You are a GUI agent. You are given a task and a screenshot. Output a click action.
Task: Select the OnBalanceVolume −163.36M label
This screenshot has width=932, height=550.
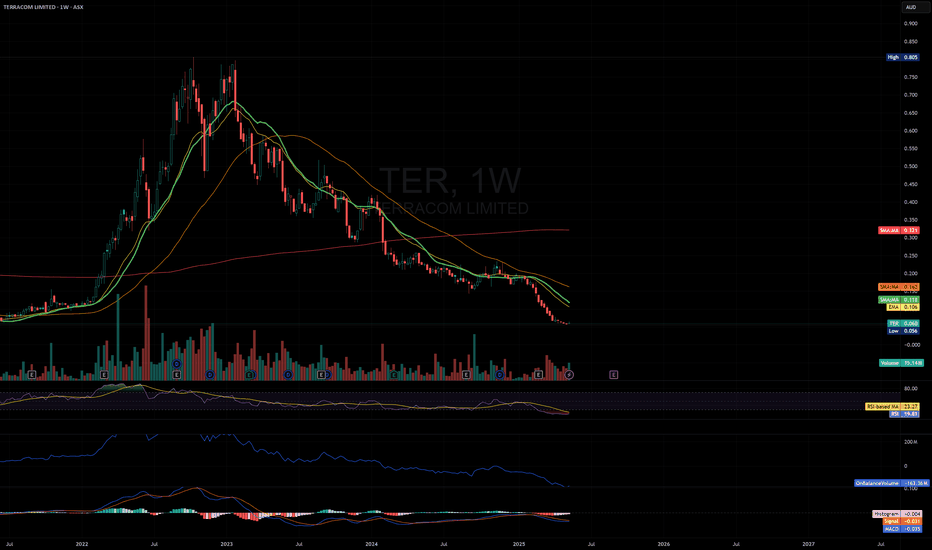pos(892,483)
